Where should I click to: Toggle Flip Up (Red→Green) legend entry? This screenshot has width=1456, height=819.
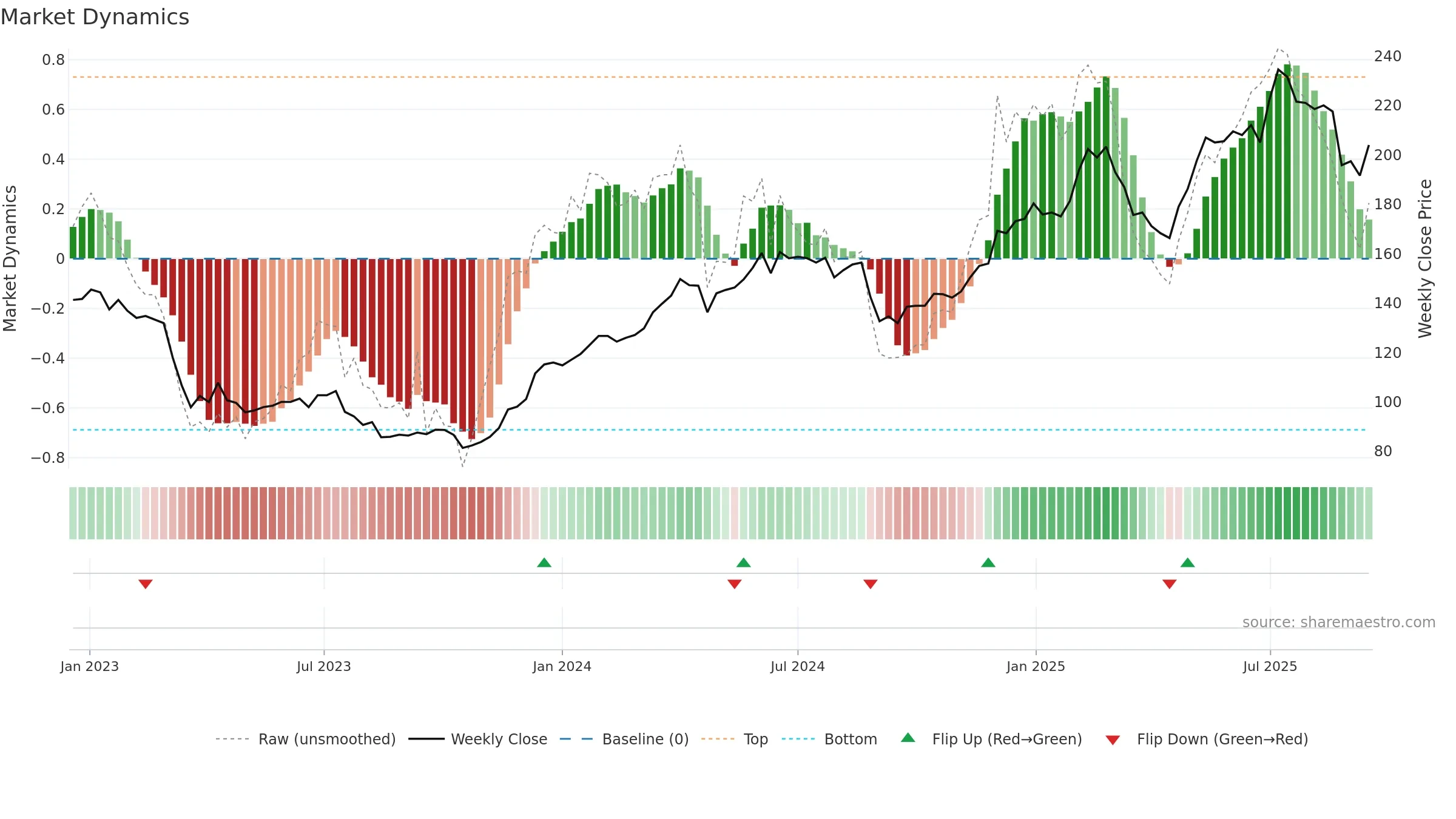coord(991,739)
